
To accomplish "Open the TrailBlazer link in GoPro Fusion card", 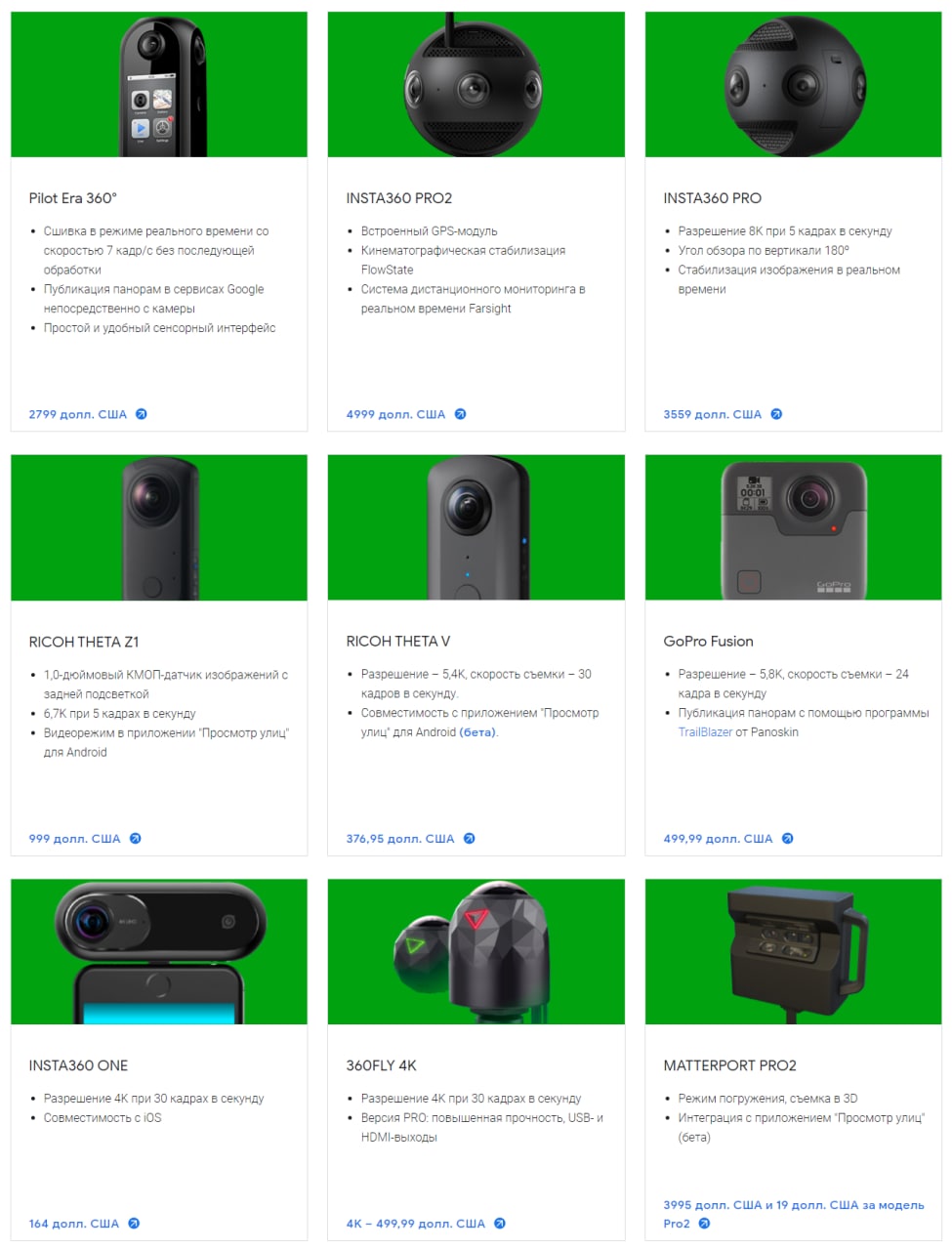I will (705, 731).
